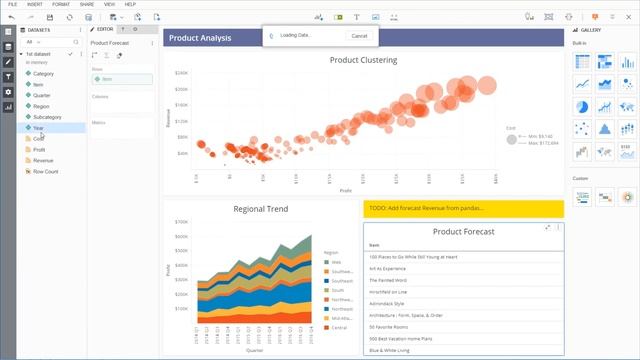Open the All object-type dropdown in Datasets
The height and width of the screenshot is (360, 640).
point(33,42)
